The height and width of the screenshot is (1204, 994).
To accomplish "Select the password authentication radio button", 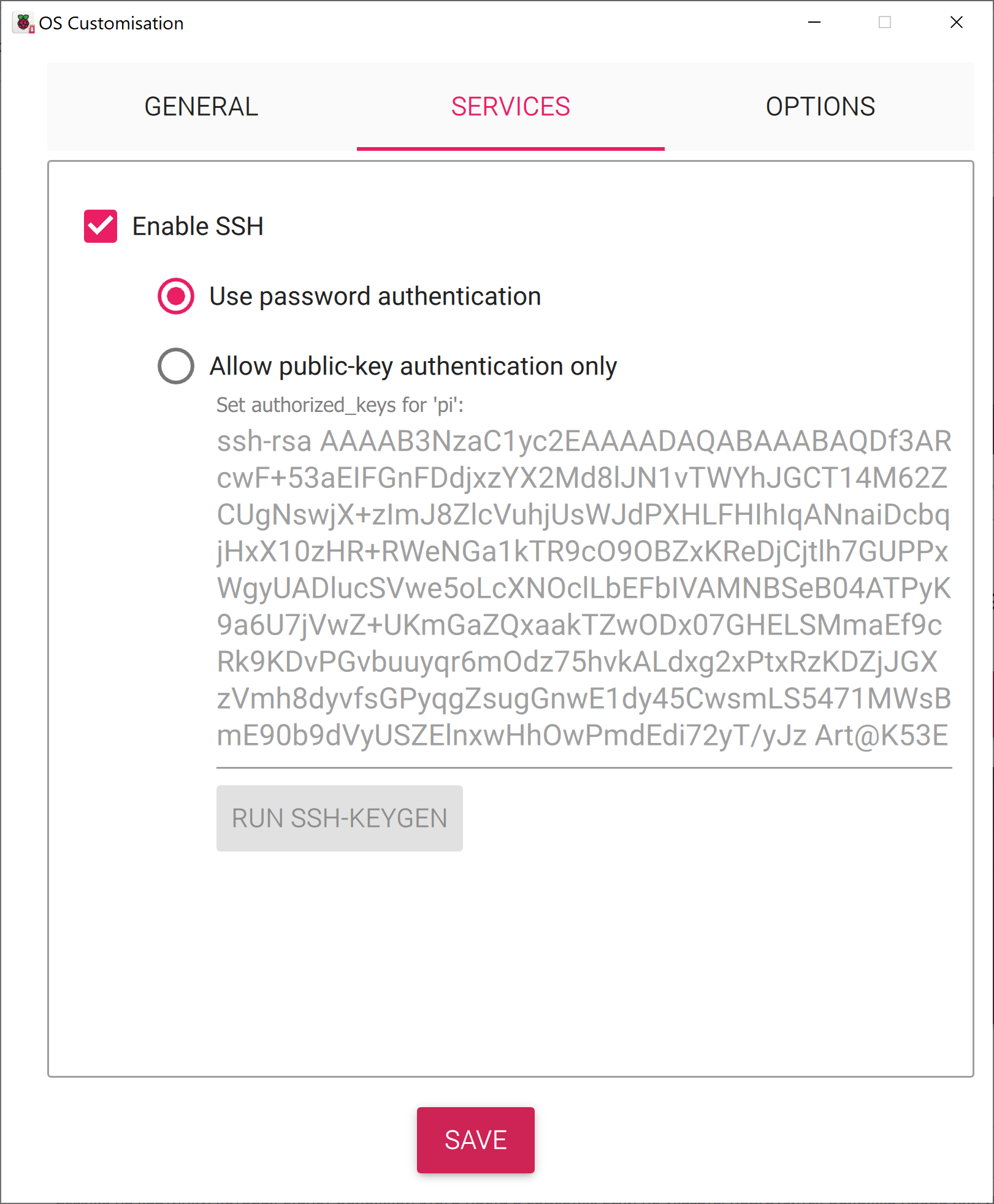I will (176, 296).
